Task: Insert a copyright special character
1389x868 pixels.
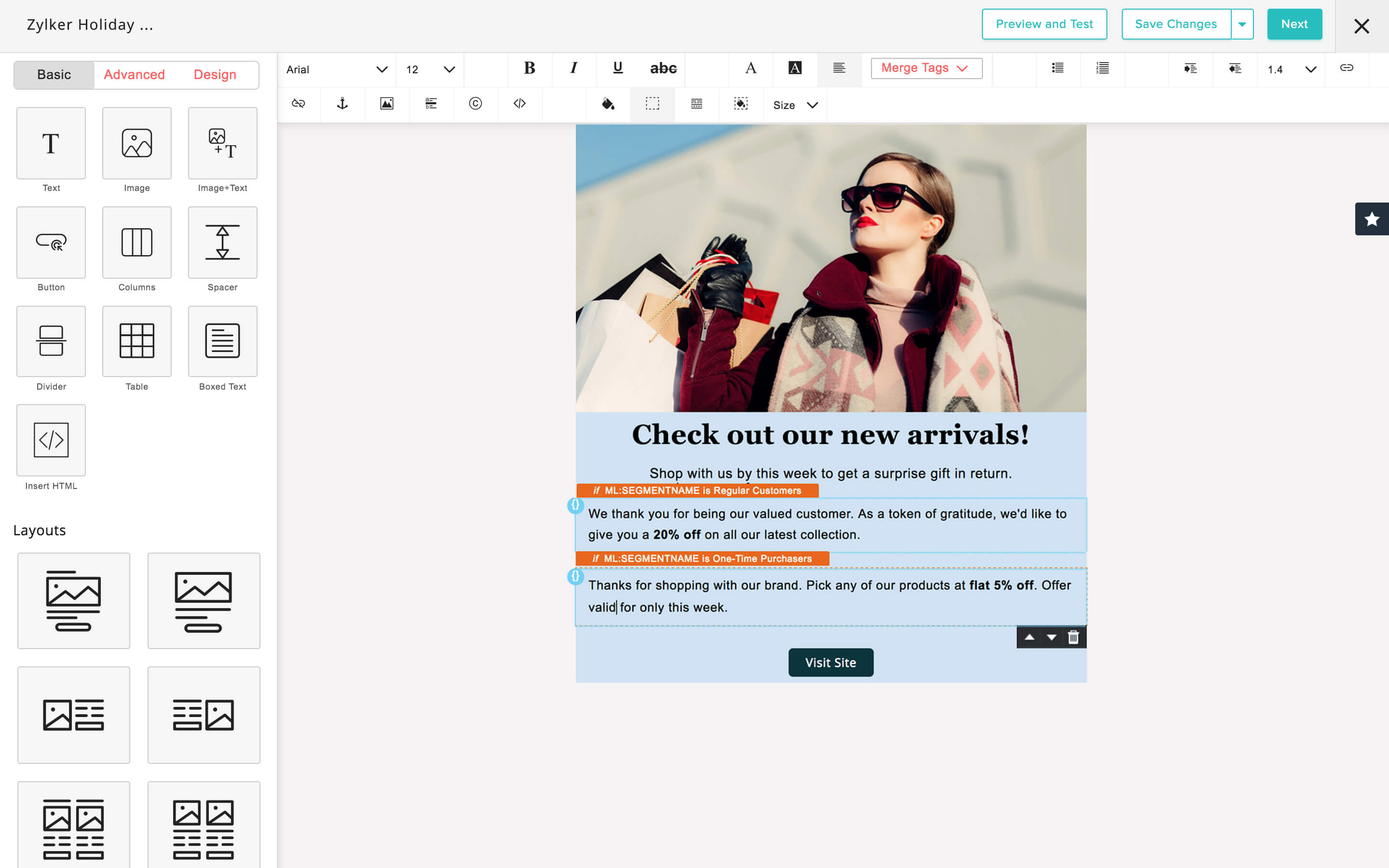Action: pos(475,104)
